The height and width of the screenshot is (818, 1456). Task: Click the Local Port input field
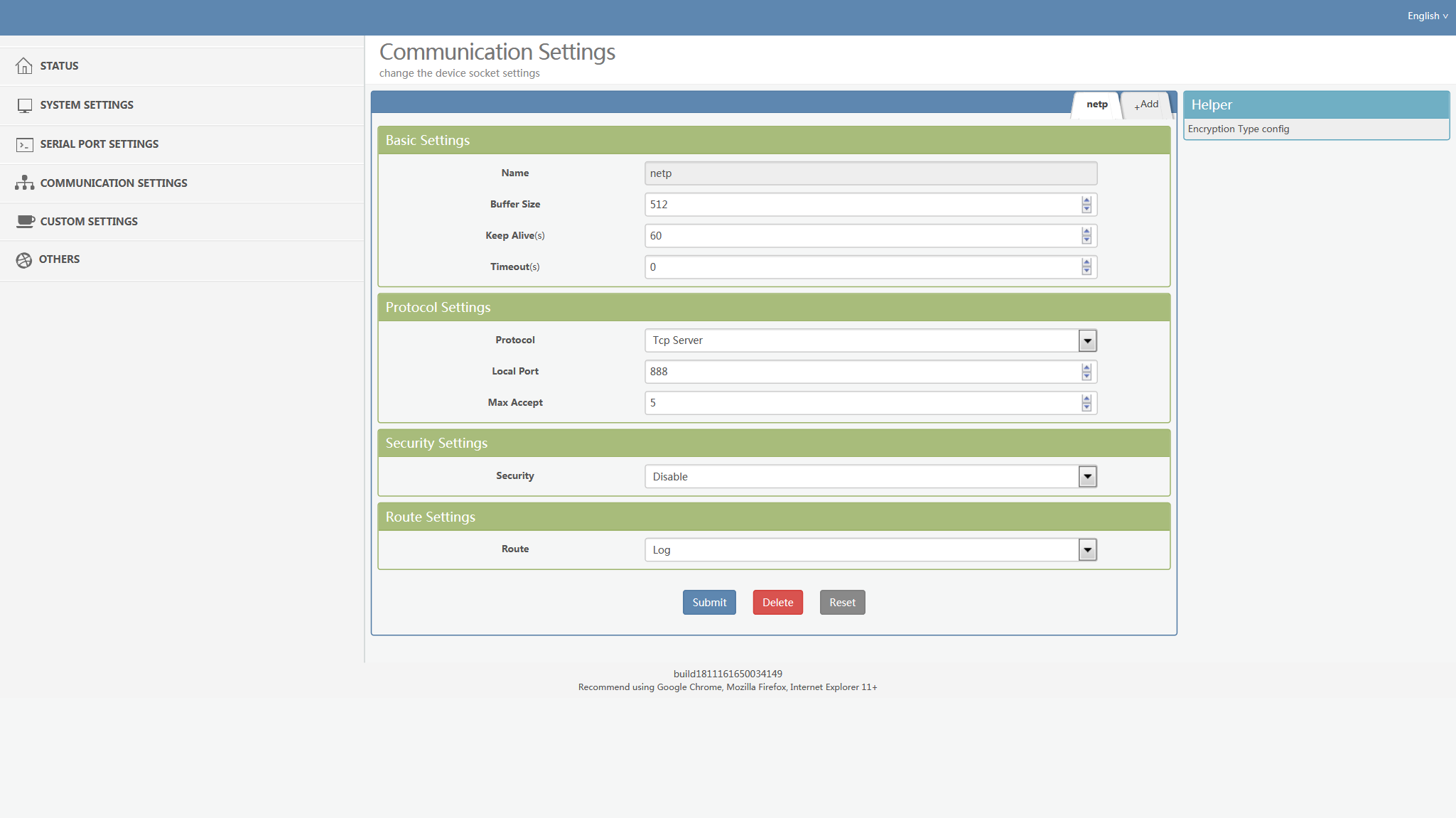(x=870, y=372)
